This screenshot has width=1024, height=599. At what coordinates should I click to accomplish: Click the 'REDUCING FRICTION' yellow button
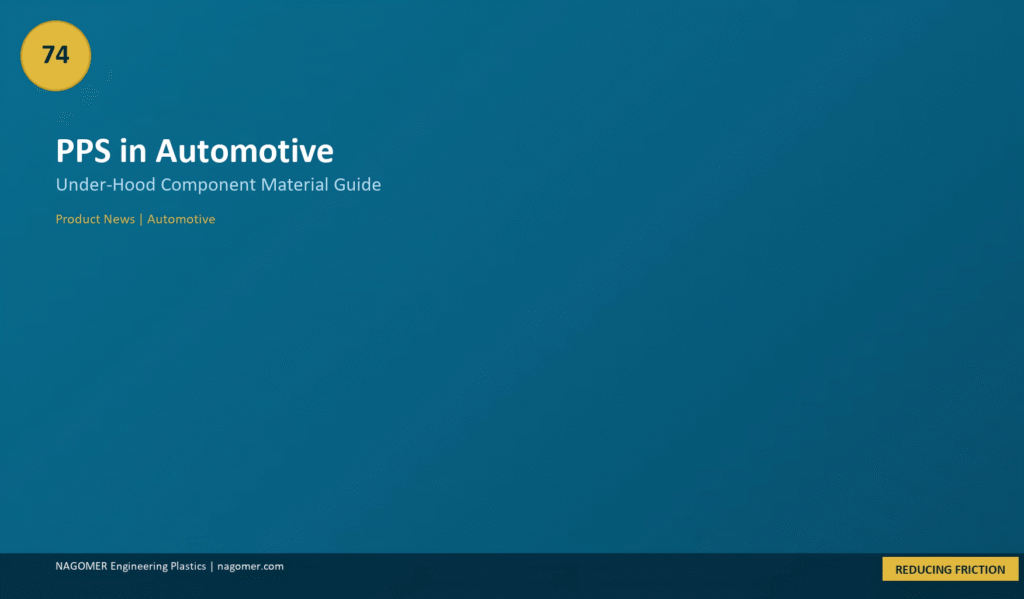pos(950,569)
